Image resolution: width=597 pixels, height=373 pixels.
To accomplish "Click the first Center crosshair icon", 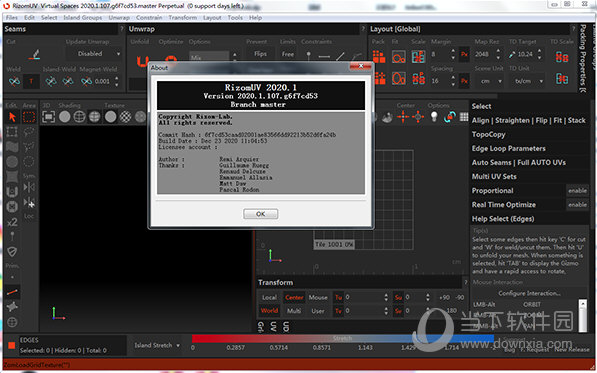I will click(403, 117).
